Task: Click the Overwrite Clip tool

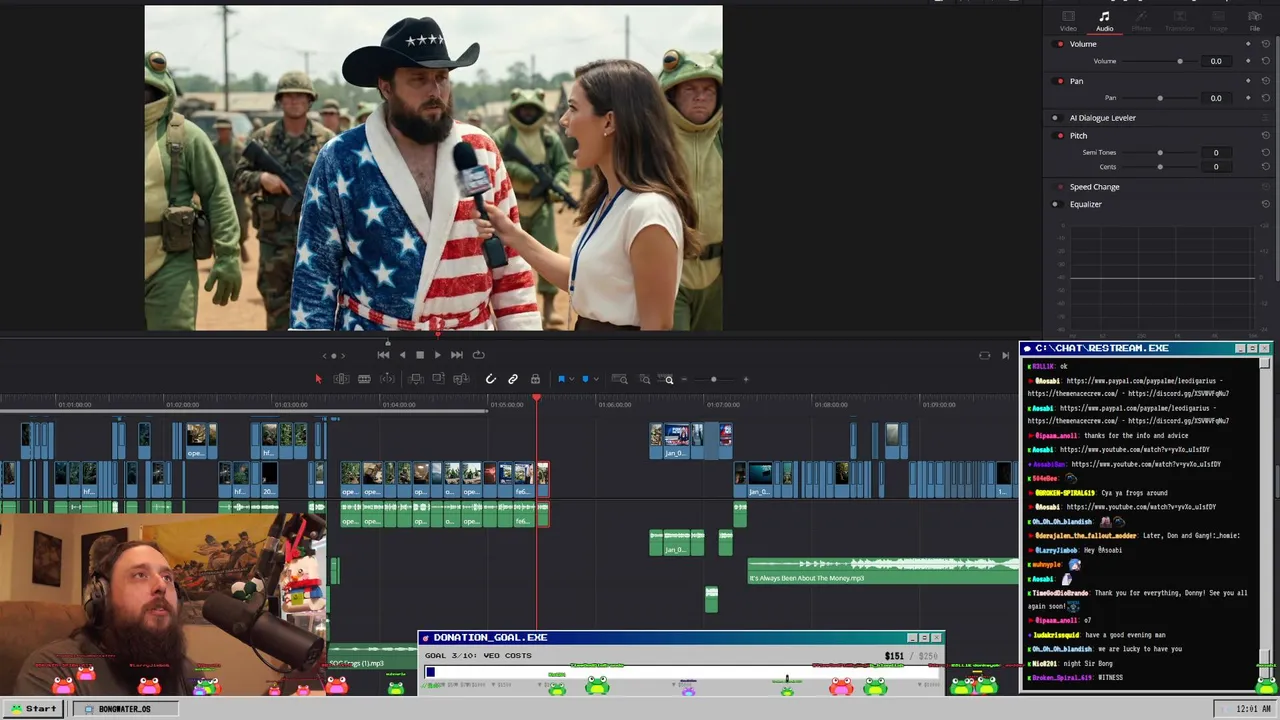Action: (438, 379)
